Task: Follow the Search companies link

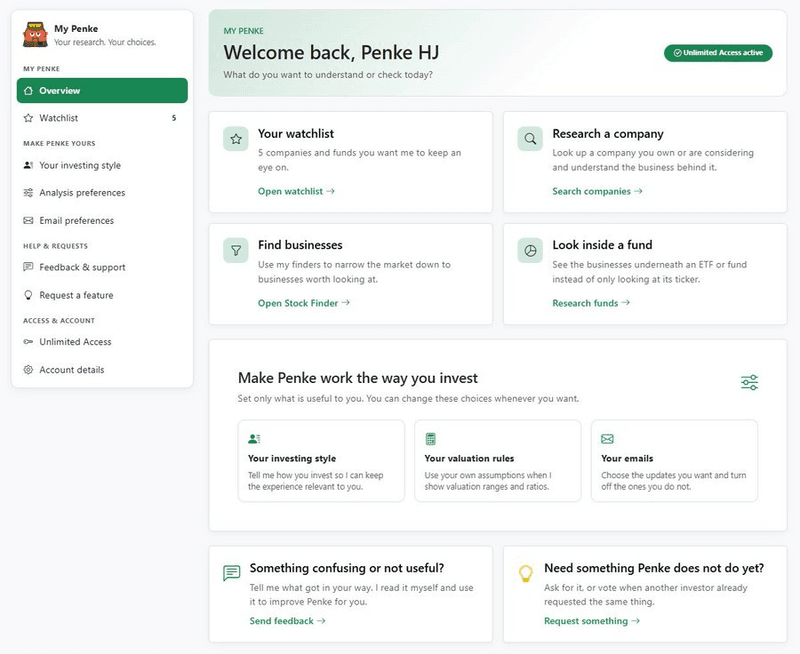Action: coord(597,191)
